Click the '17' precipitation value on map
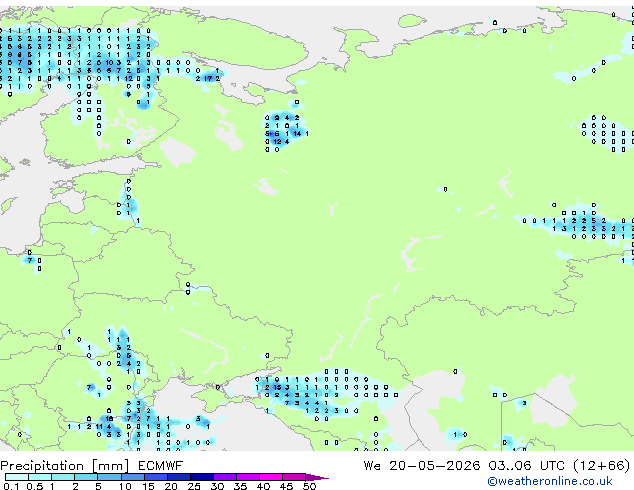 tap(208, 78)
